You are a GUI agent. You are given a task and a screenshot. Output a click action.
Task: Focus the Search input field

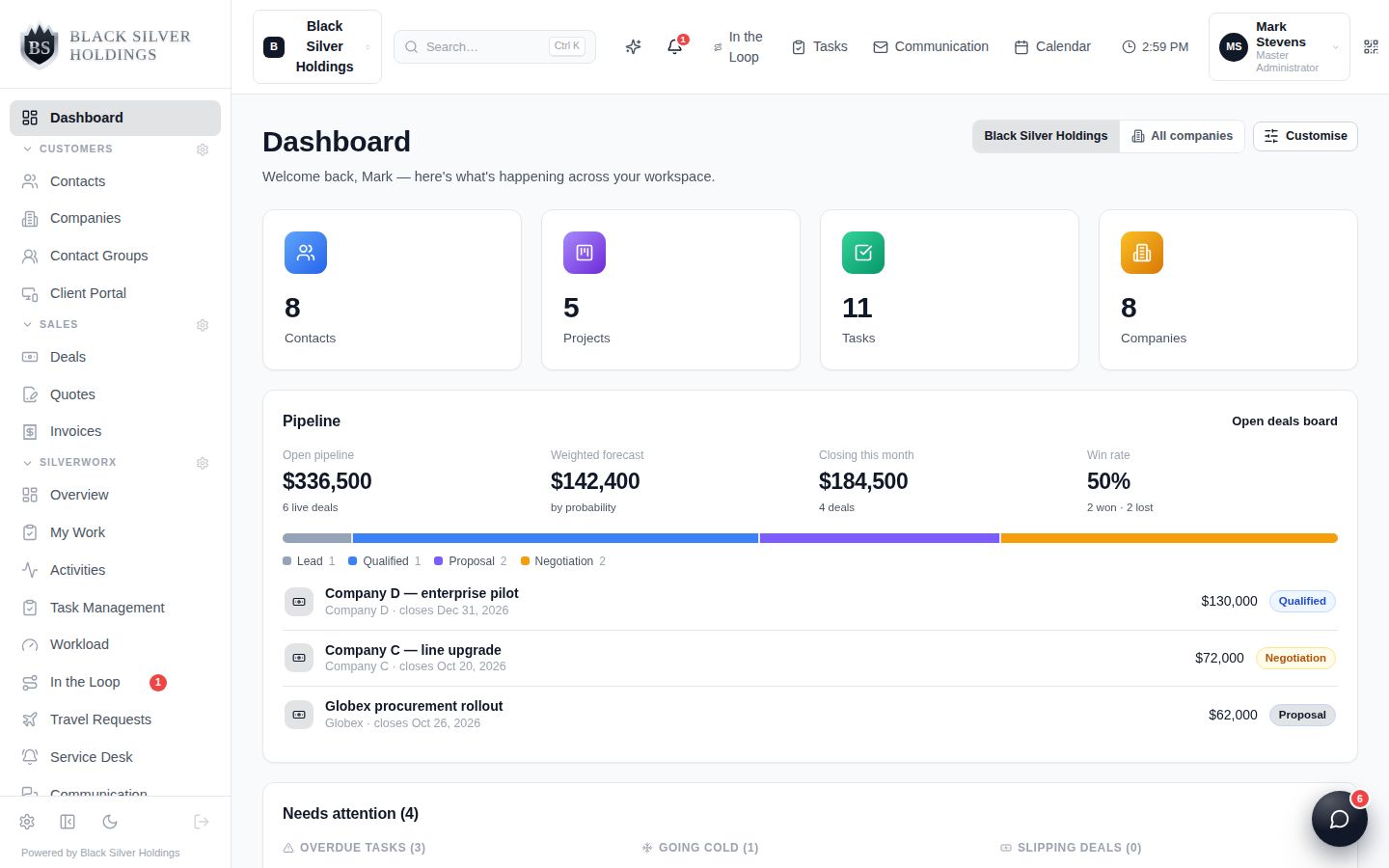coord(495,46)
